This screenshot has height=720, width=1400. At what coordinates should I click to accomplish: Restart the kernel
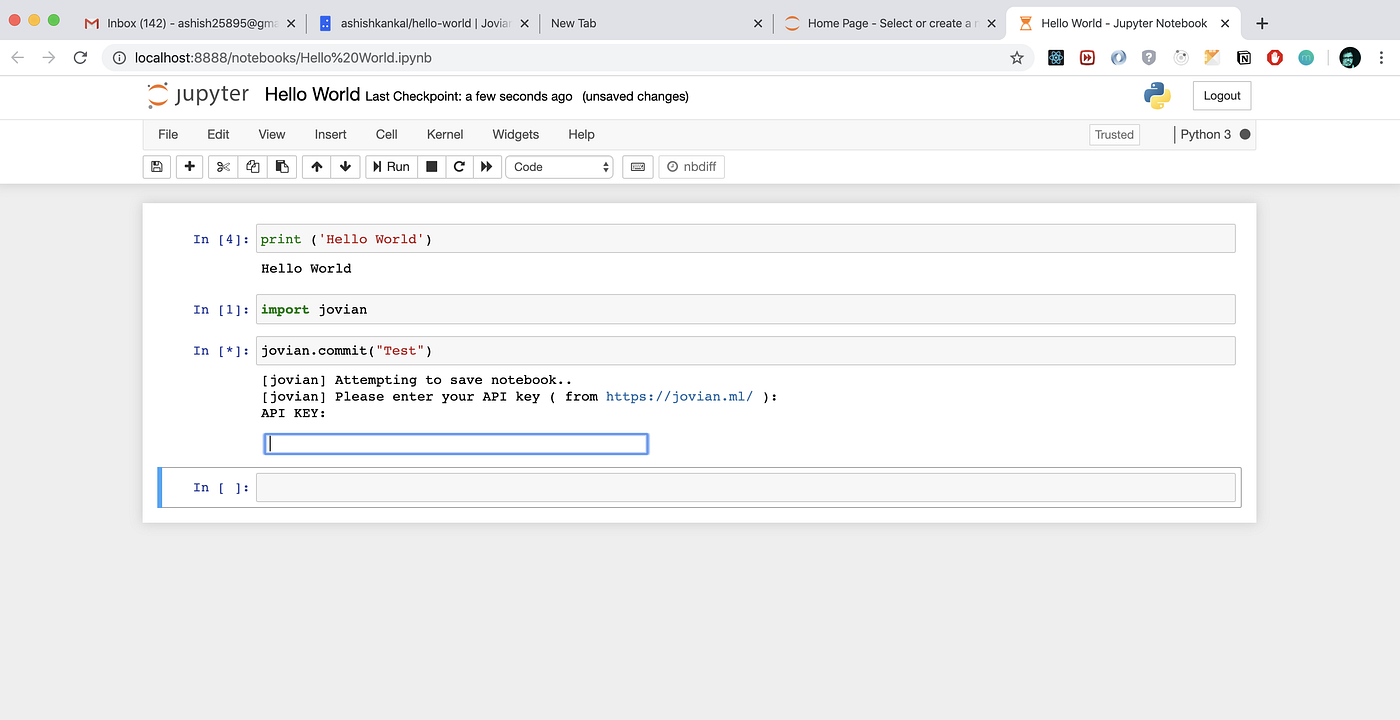[459, 166]
